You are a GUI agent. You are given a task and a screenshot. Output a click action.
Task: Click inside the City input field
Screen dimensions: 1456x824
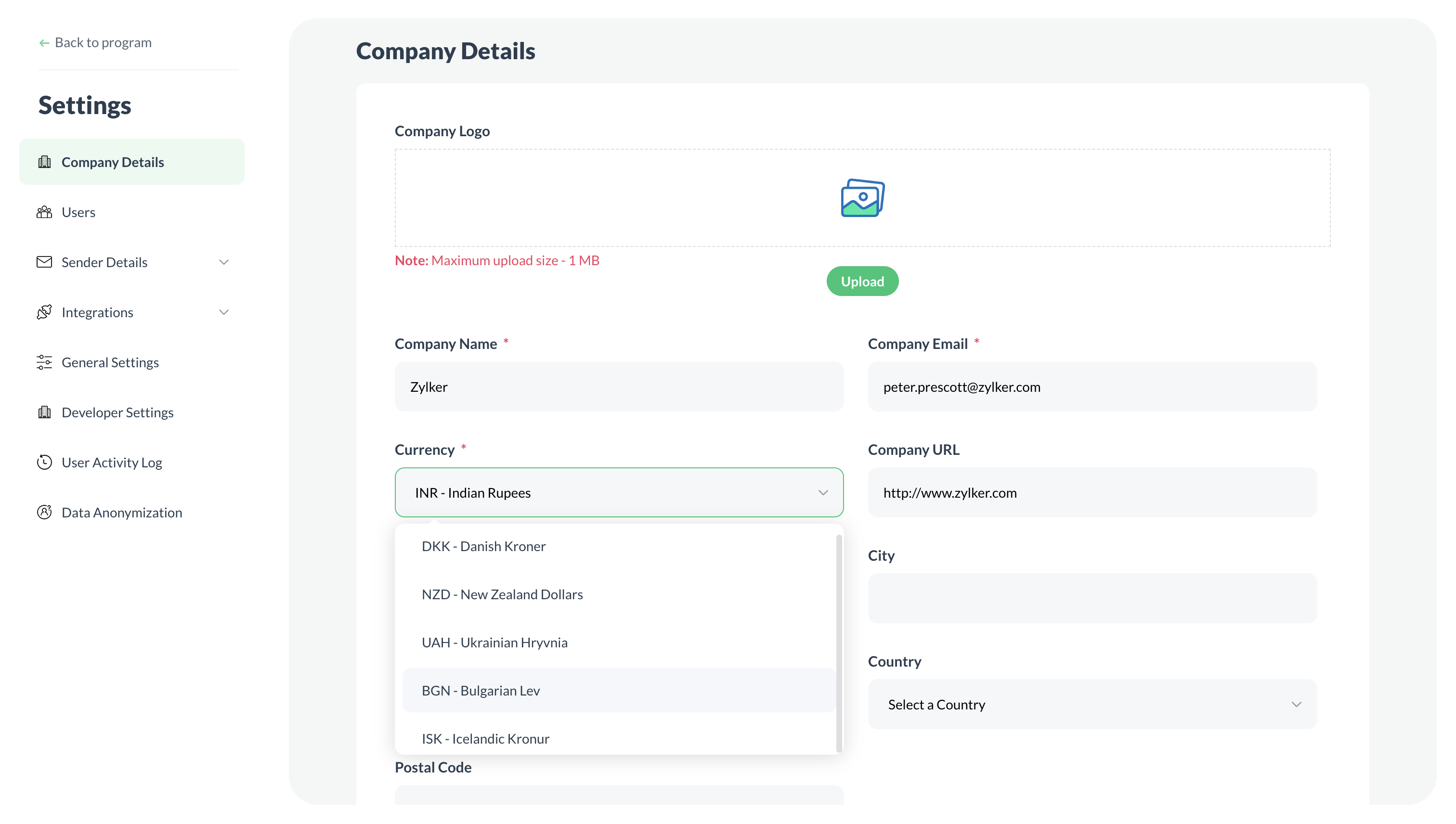coord(1092,598)
